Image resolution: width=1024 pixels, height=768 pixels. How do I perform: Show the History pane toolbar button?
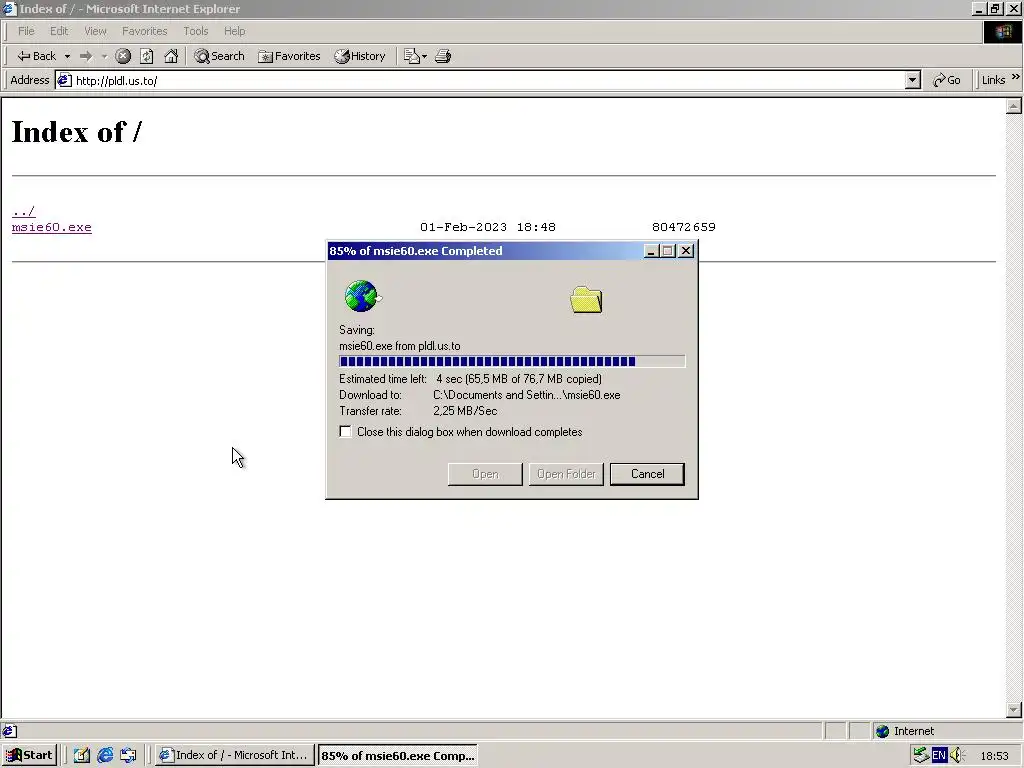[x=360, y=56]
